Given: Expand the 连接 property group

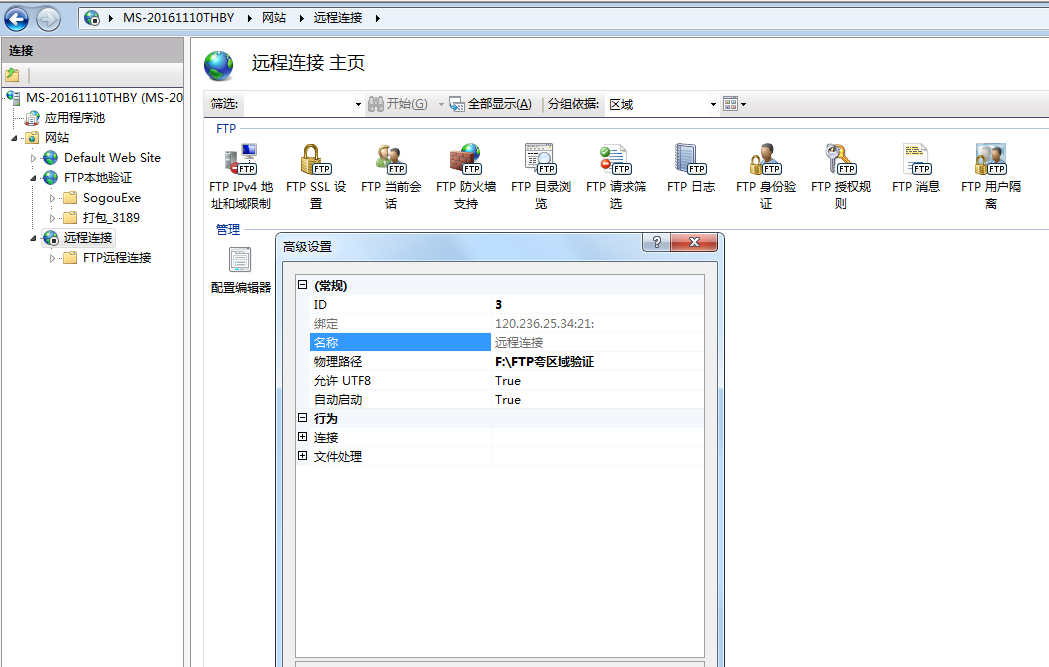Looking at the screenshot, I should (303, 438).
